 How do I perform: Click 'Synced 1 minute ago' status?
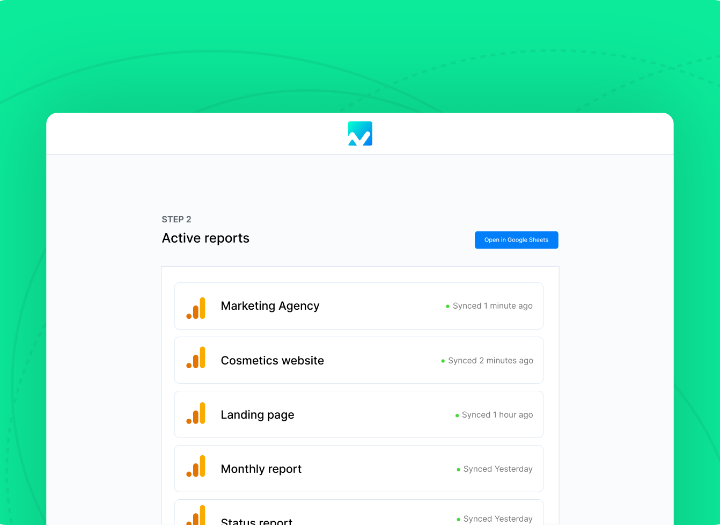(x=492, y=306)
